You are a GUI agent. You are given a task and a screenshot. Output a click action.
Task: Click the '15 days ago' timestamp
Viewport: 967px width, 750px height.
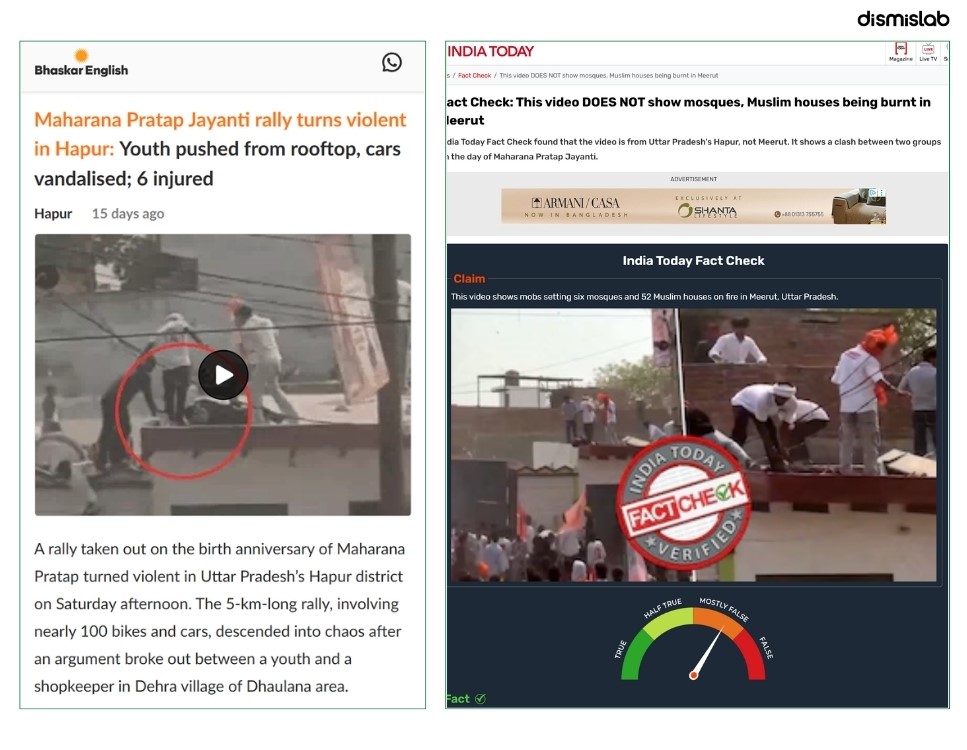click(x=128, y=213)
